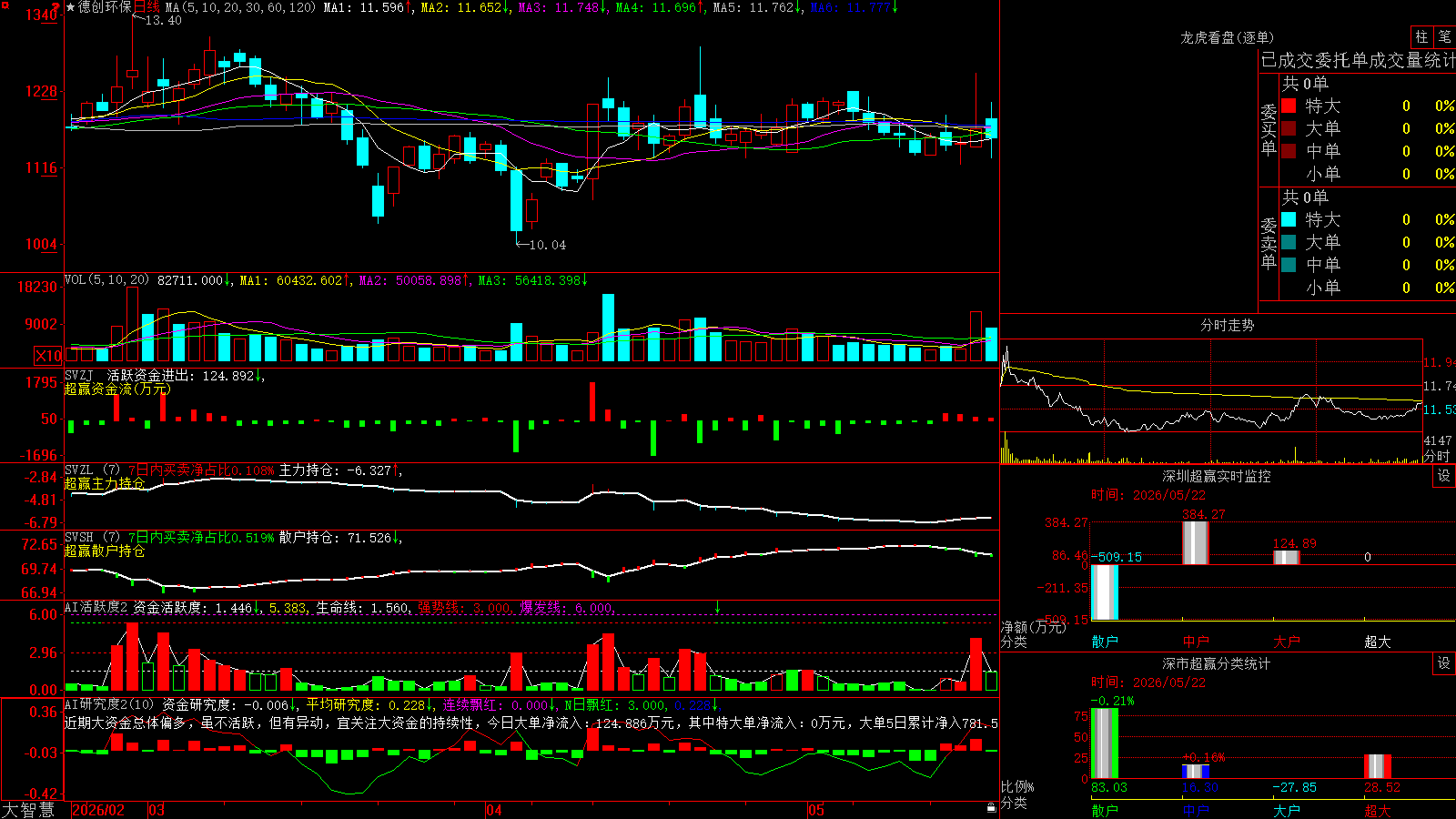1456x819 pixels.
Task: Click the 超赢主力持仓 label
Action: [x=105, y=484]
